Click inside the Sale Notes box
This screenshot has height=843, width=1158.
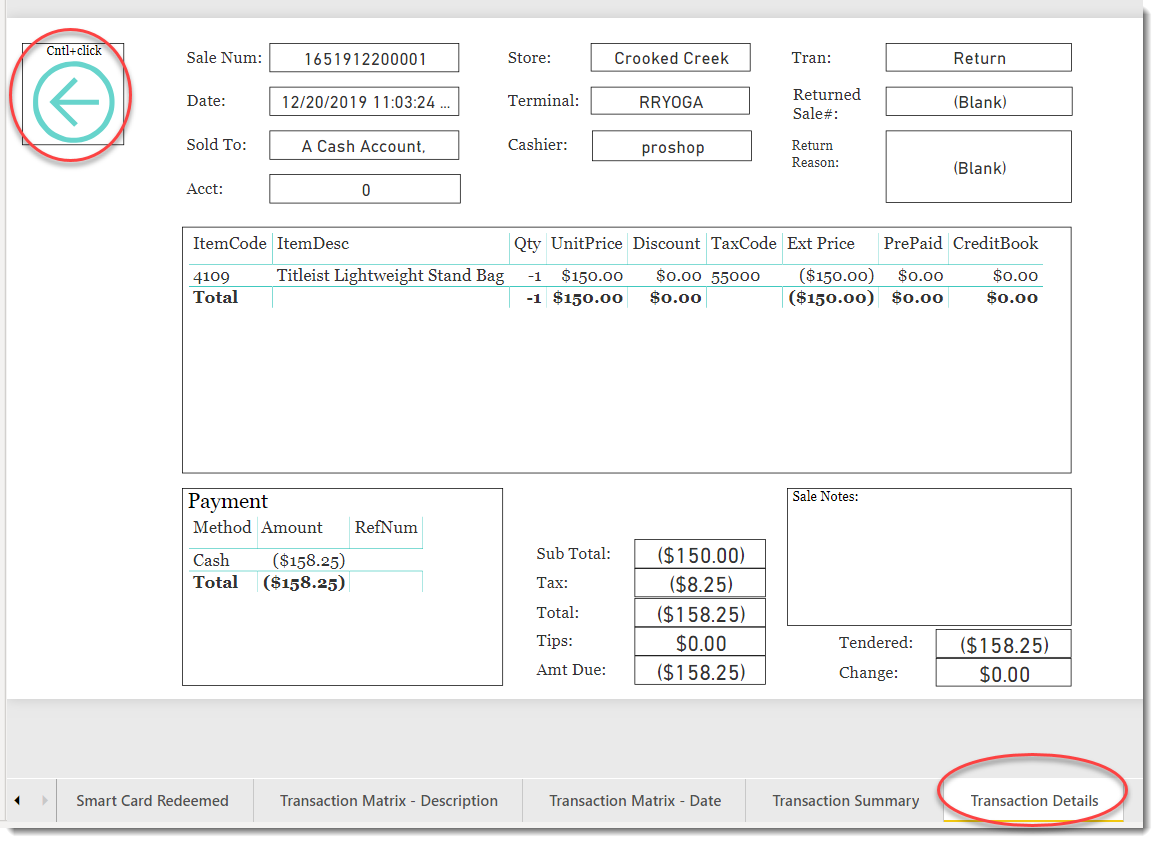[x=928, y=555]
